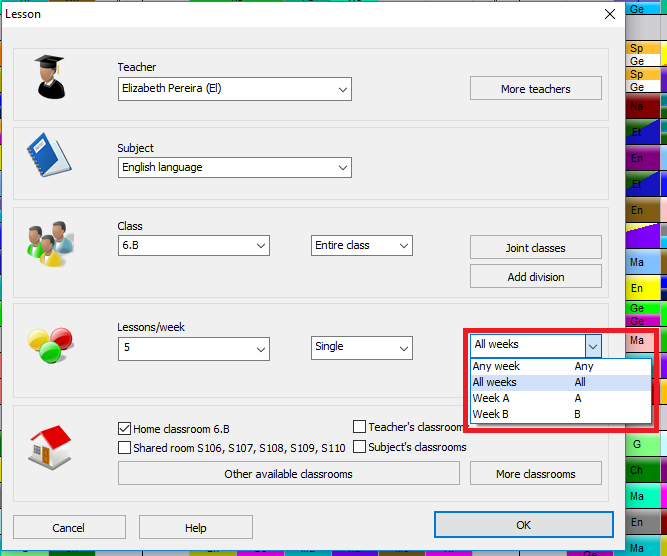This screenshot has width=667, height=556.
Task: Click the Joint classes button
Action: 535,248
